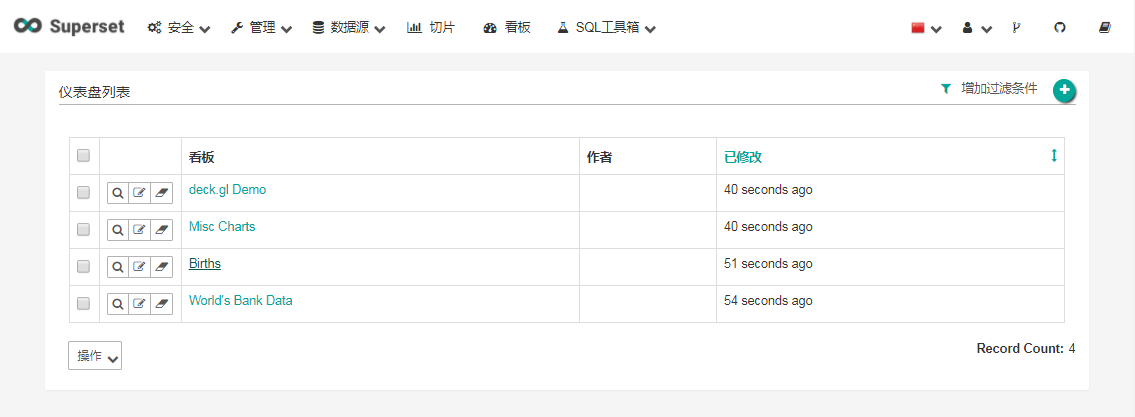Open the GitHub repository icon
The image size is (1135, 417).
[x=1060, y=28]
